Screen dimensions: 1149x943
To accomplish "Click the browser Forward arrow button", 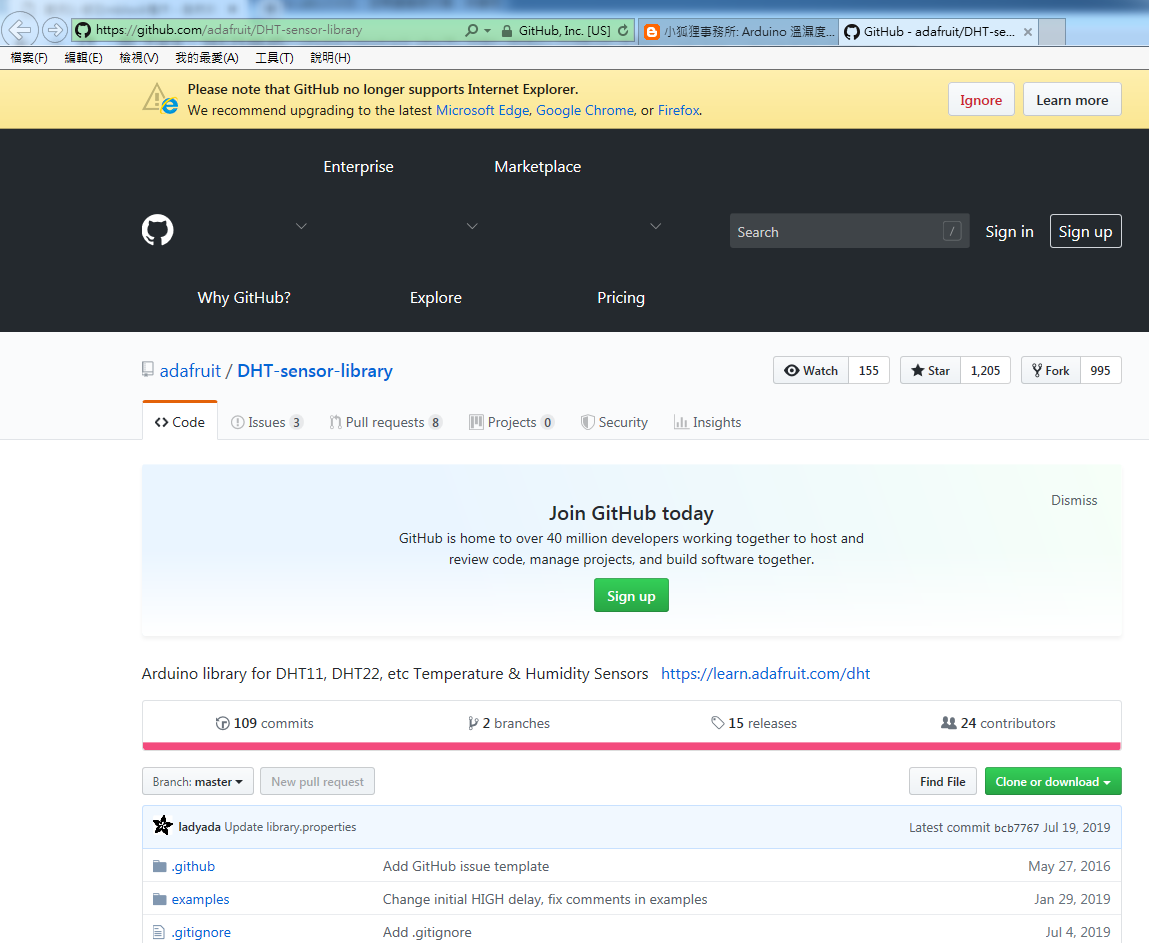I will pyautogui.click(x=54, y=30).
